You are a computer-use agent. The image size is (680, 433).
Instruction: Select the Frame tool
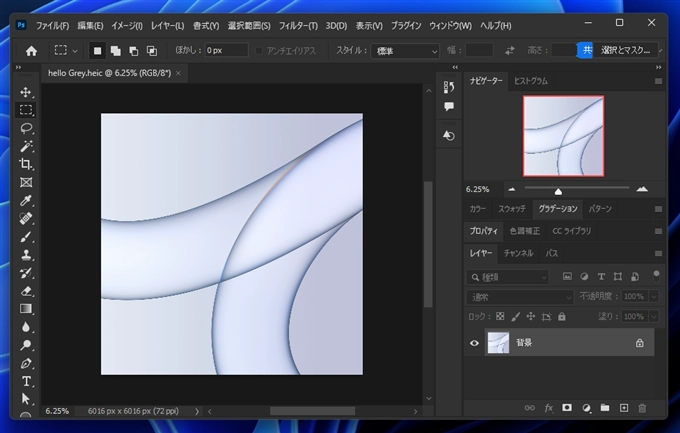pos(26,182)
